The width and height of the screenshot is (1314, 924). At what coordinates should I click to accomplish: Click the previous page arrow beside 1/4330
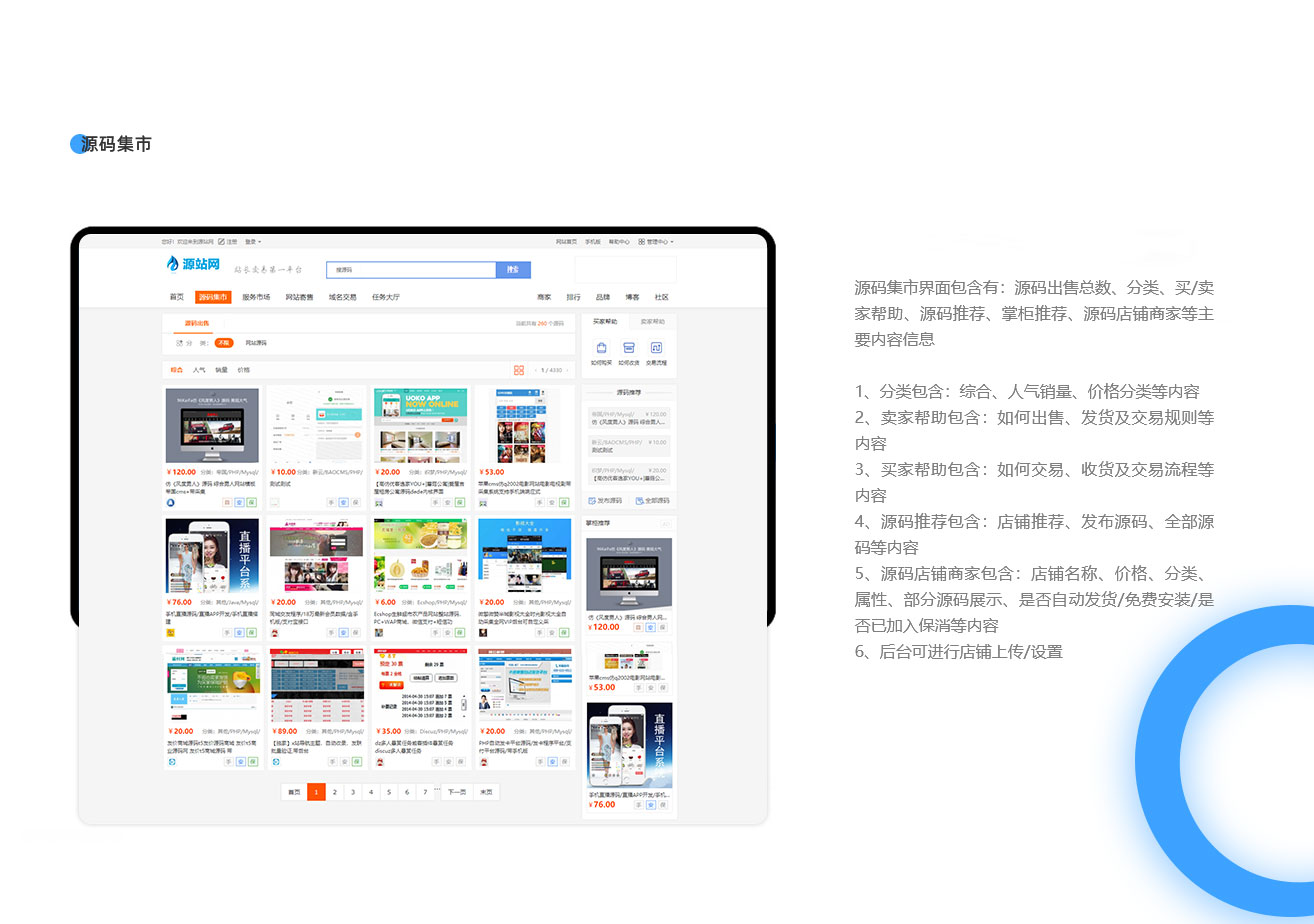(535, 370)
